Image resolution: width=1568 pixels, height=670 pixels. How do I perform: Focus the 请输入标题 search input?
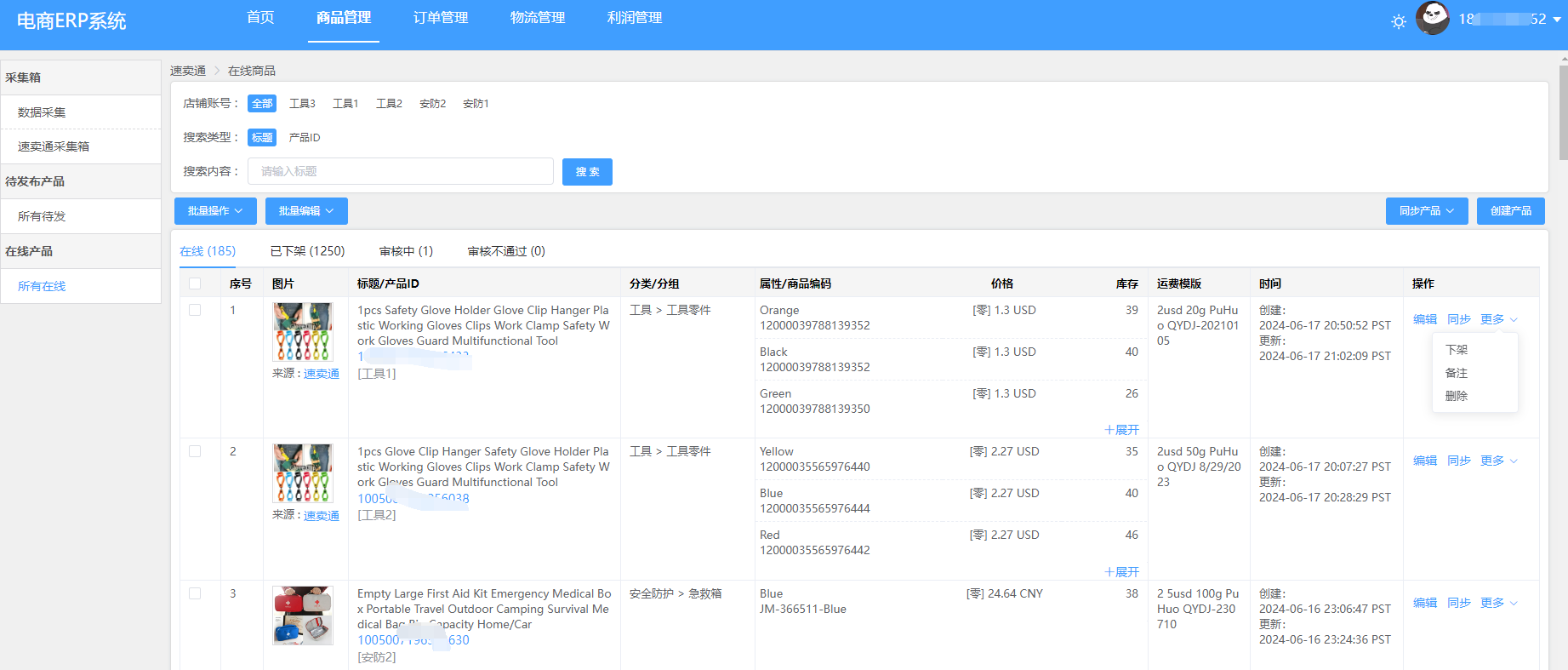click(x=401, y=171)
